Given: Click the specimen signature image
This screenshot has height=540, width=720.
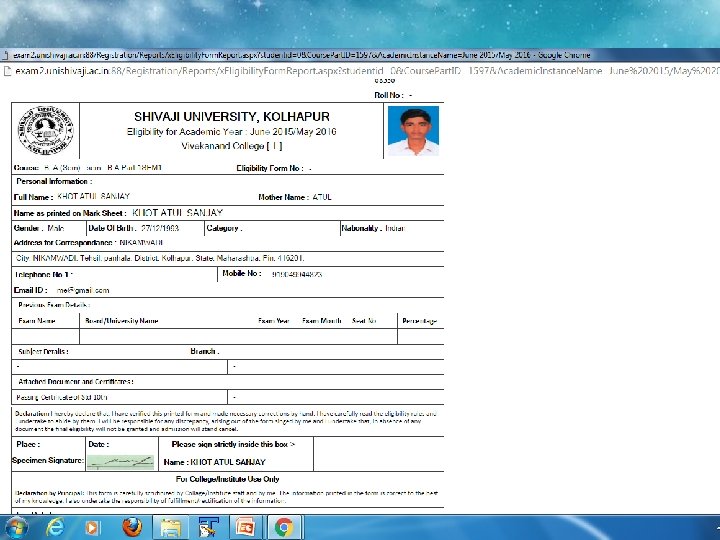Looking at the screenshot, I should pyautogui.click(x=120, y=462).
